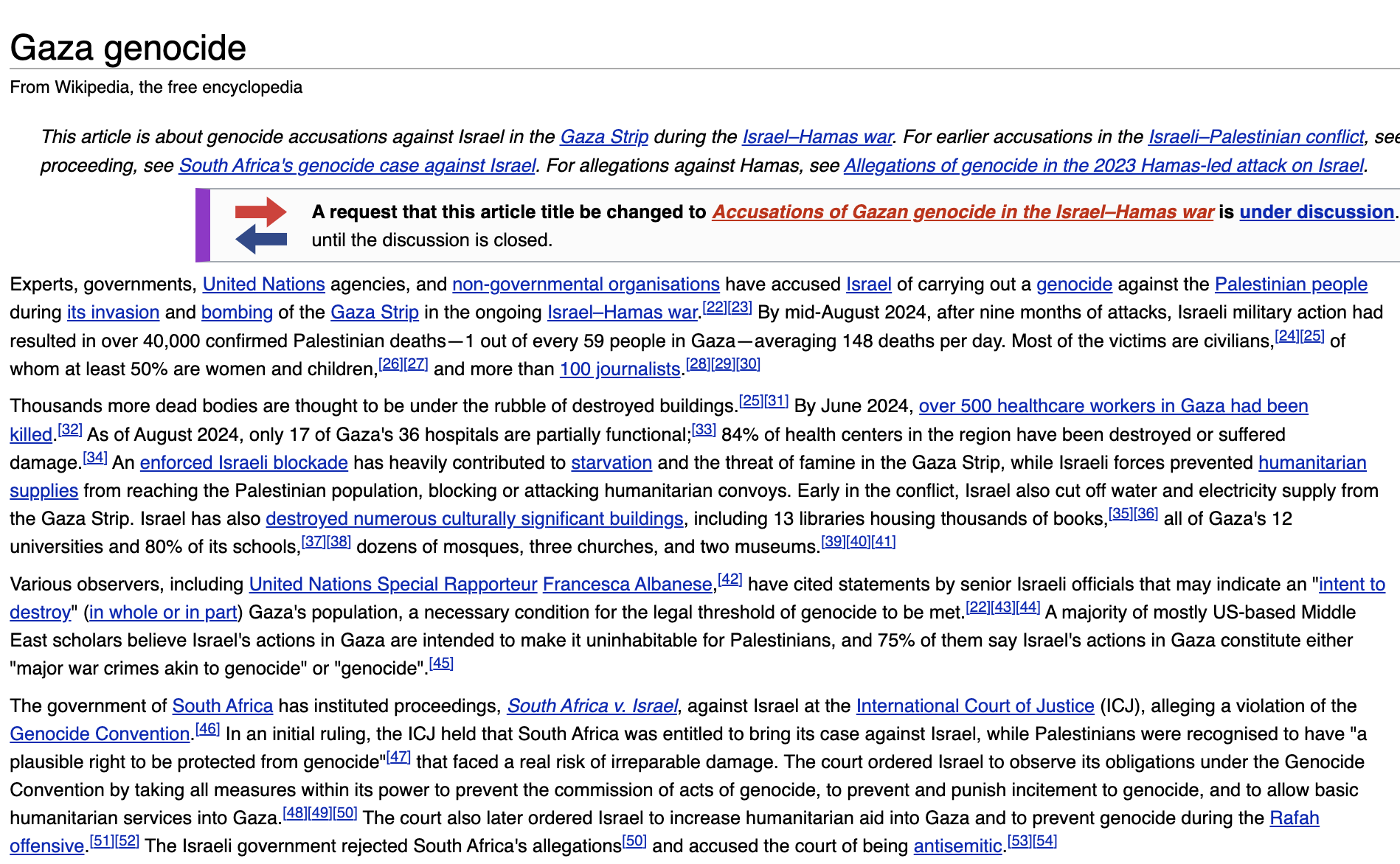
Task: Follow the intent to destroy link
Action: [1352, 585]
